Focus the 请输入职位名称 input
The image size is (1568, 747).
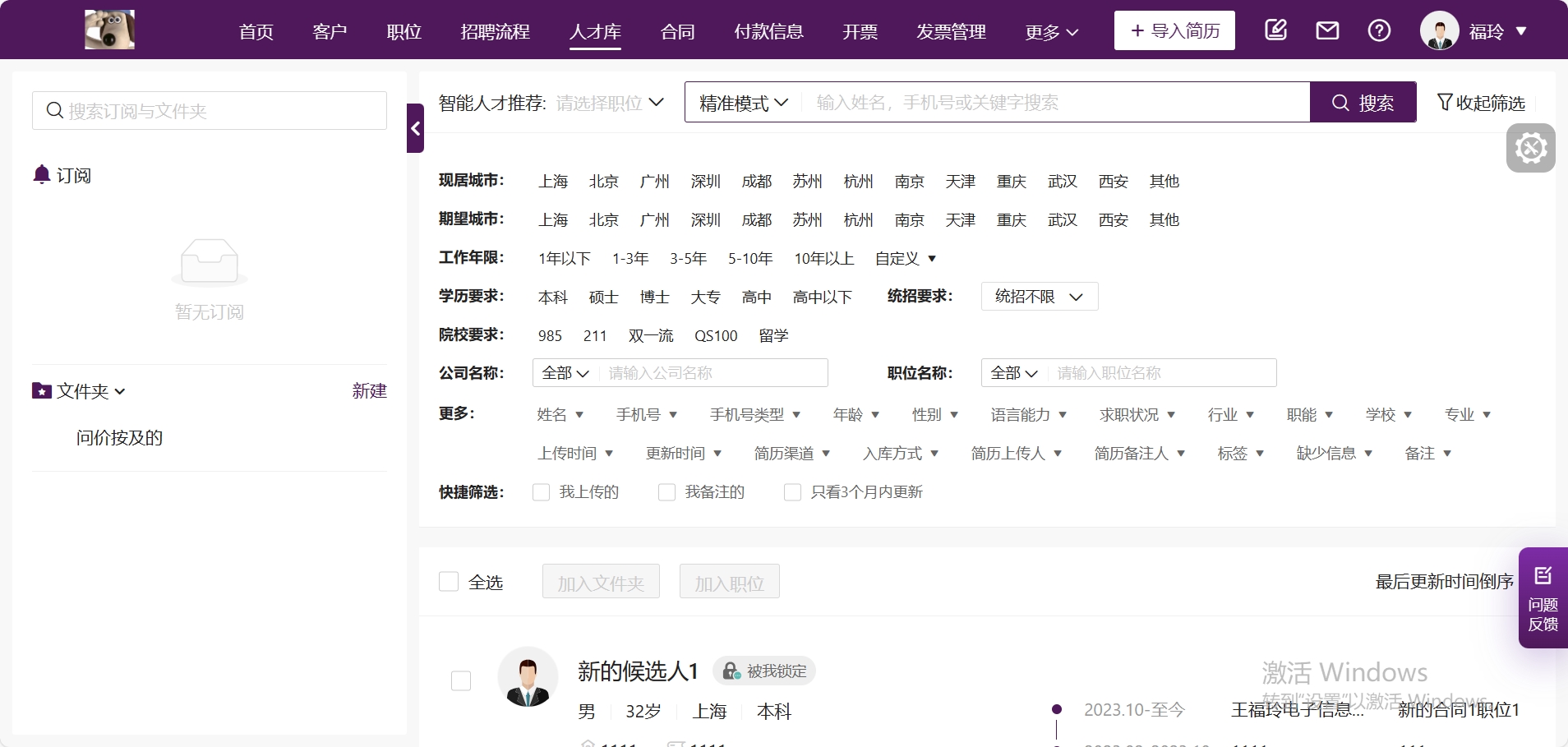click(x=1162, y=373)
